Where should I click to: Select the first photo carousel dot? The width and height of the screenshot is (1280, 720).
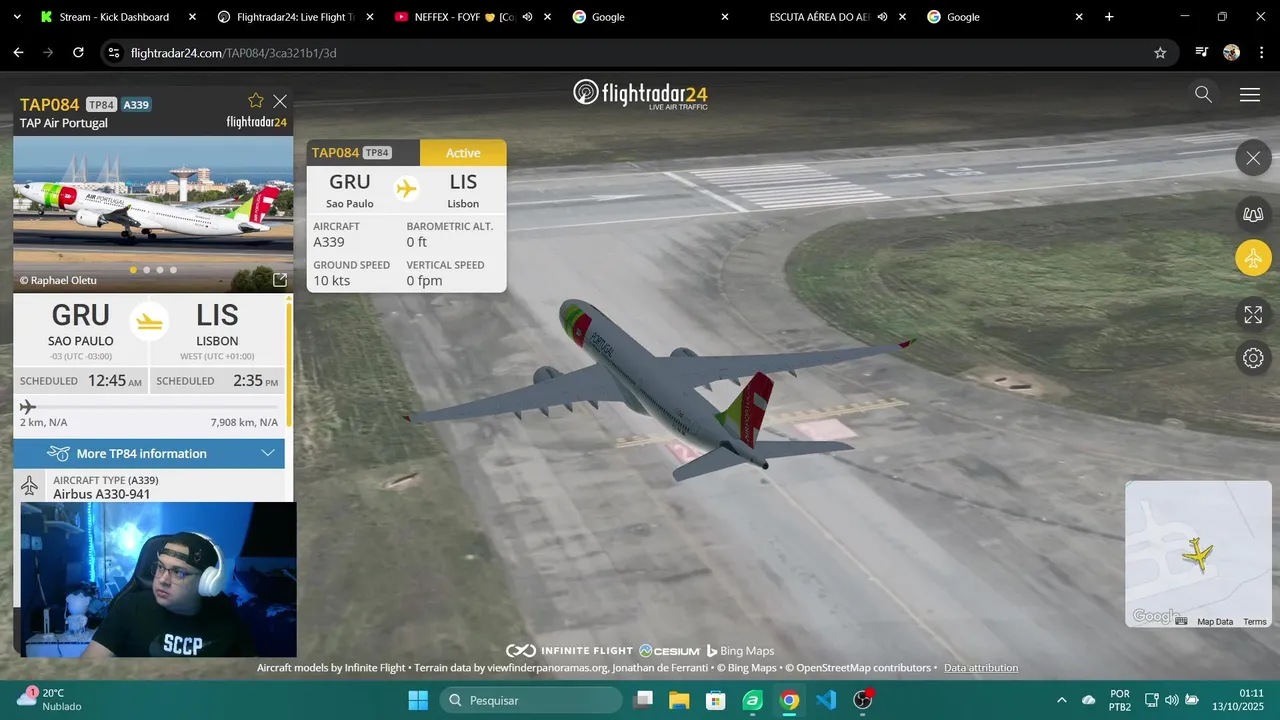click(x=134, y=270)
